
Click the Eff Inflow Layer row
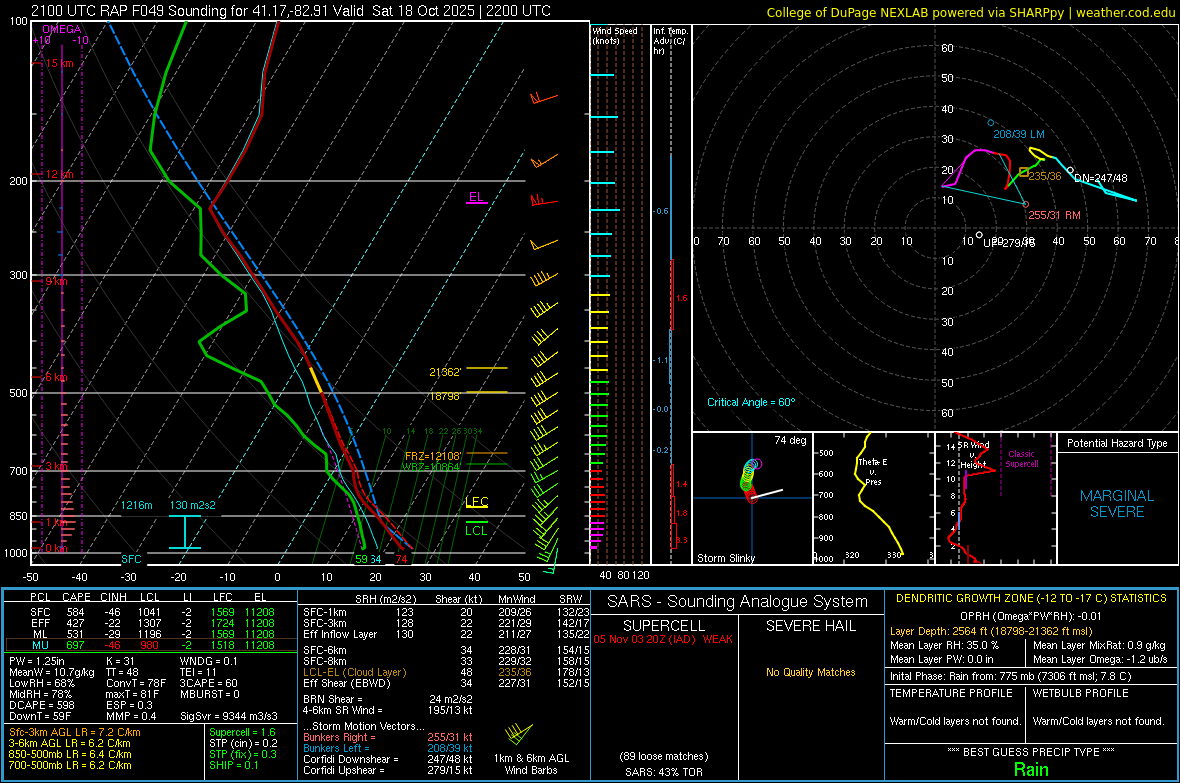pyautogui.click(x=446, y=634)
